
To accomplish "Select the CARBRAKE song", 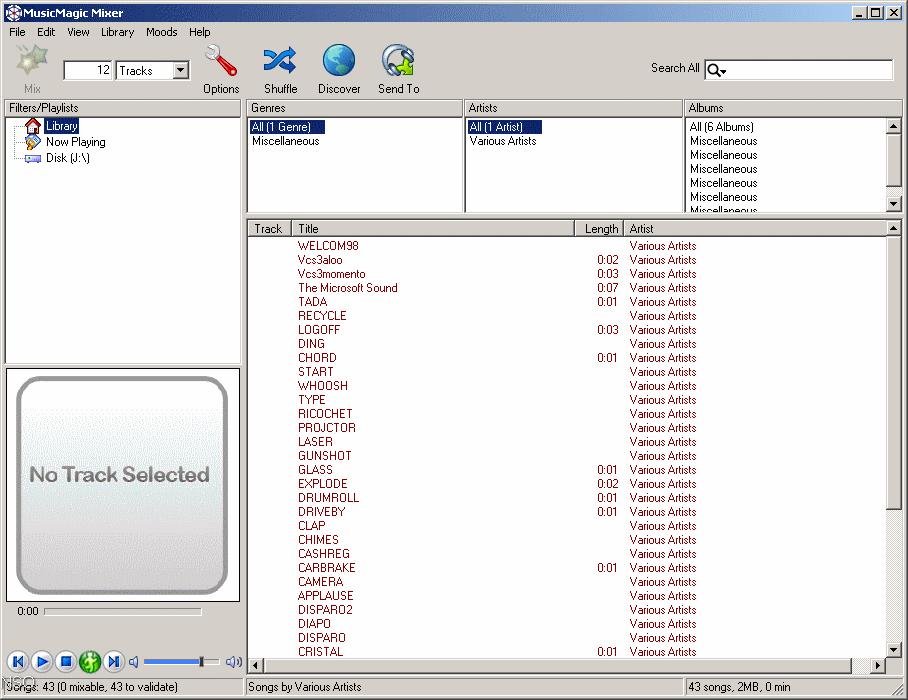I will click(327, 567).
